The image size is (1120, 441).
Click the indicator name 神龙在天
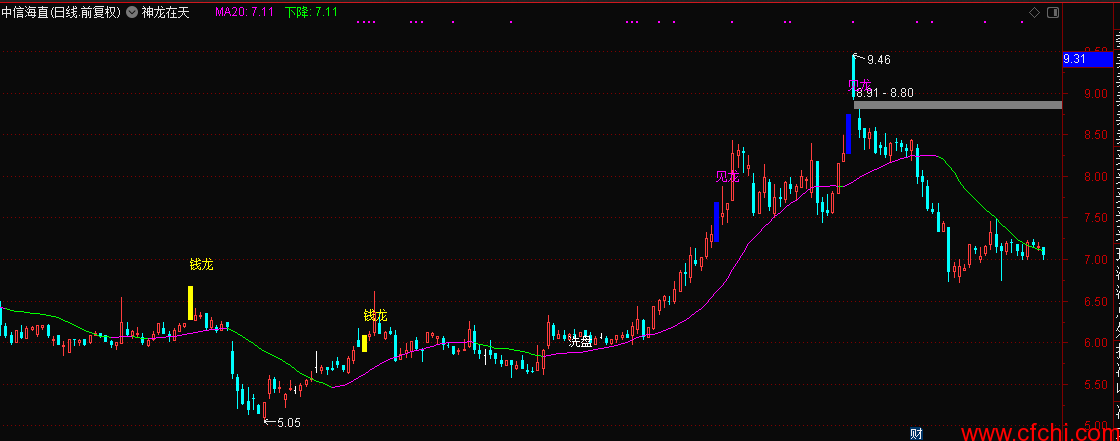point(165,12)
